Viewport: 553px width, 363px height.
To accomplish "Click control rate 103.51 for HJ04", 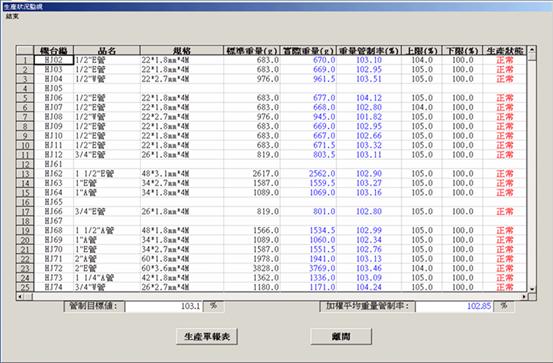I will pos(369,79).
